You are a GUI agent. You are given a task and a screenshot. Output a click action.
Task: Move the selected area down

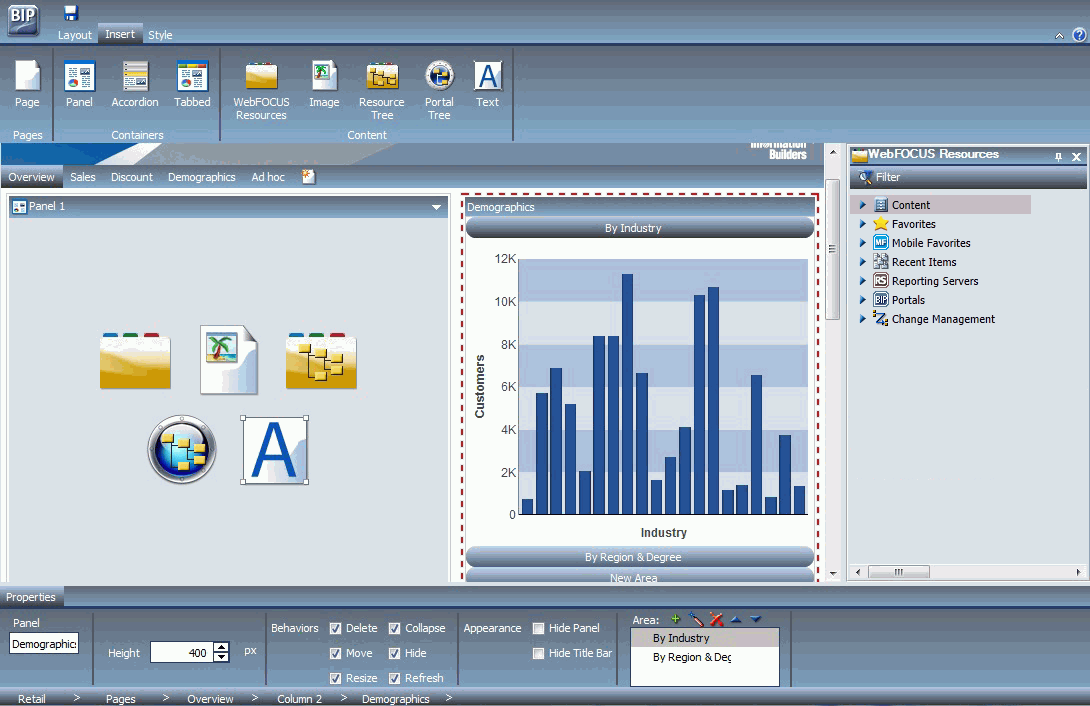pos(756,619)
